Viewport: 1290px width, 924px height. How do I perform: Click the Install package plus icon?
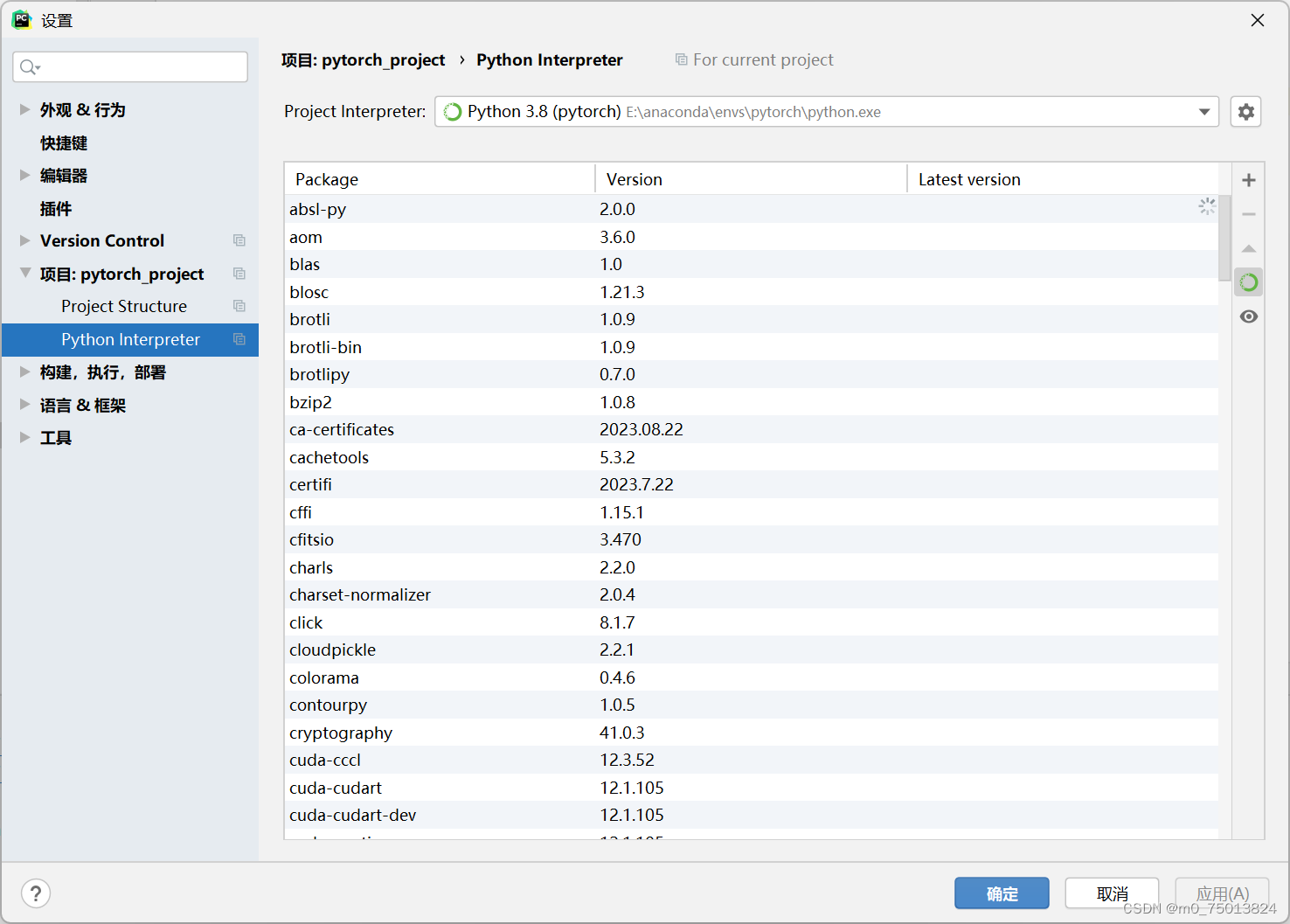coord(1248,179)
